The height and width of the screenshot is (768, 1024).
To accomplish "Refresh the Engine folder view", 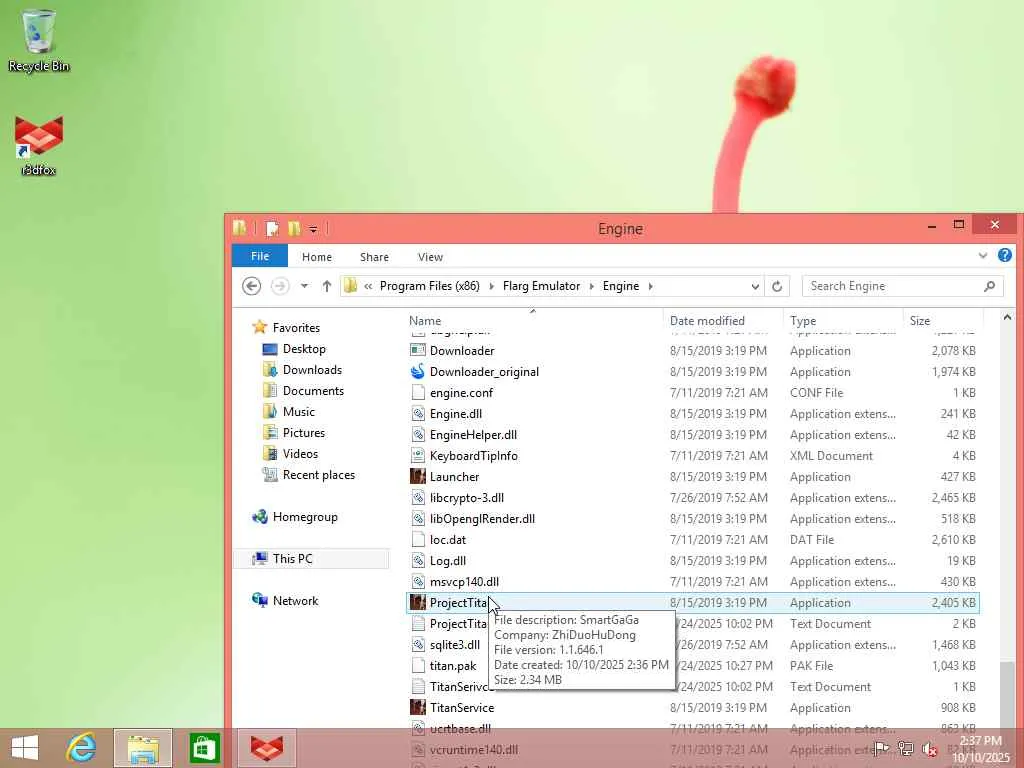I will (777, 286).
